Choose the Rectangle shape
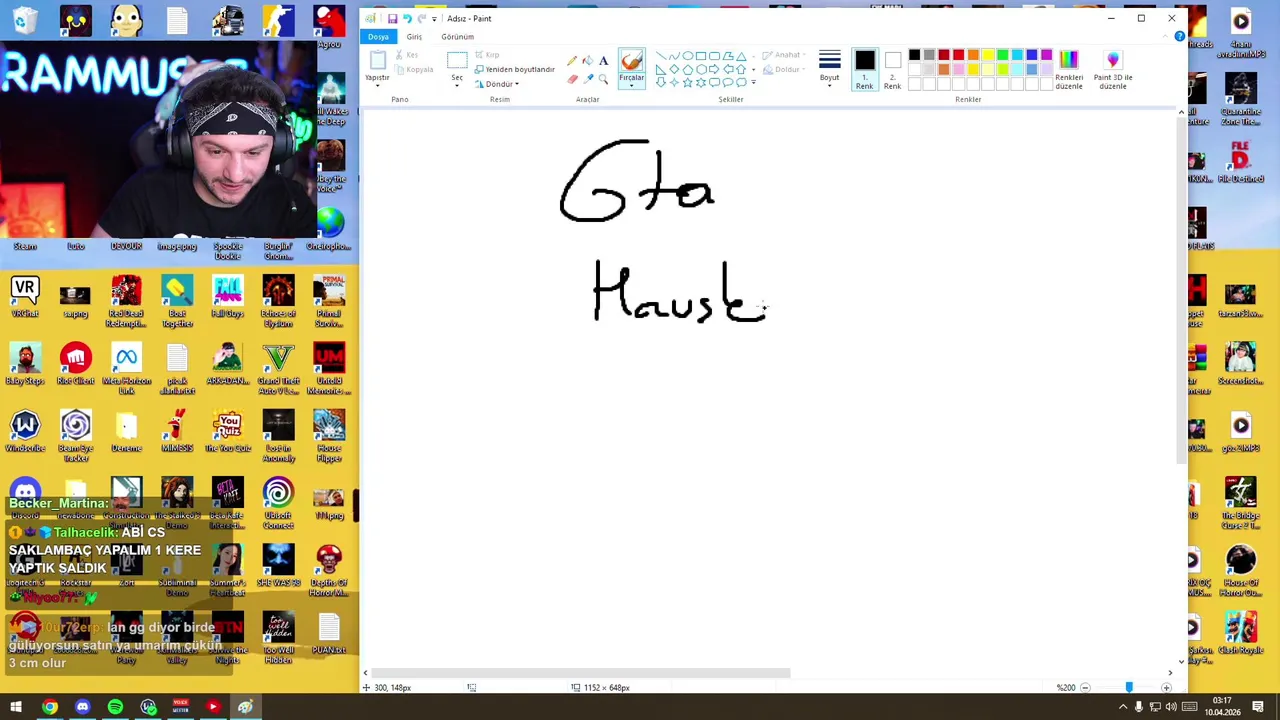 [700, 56]
